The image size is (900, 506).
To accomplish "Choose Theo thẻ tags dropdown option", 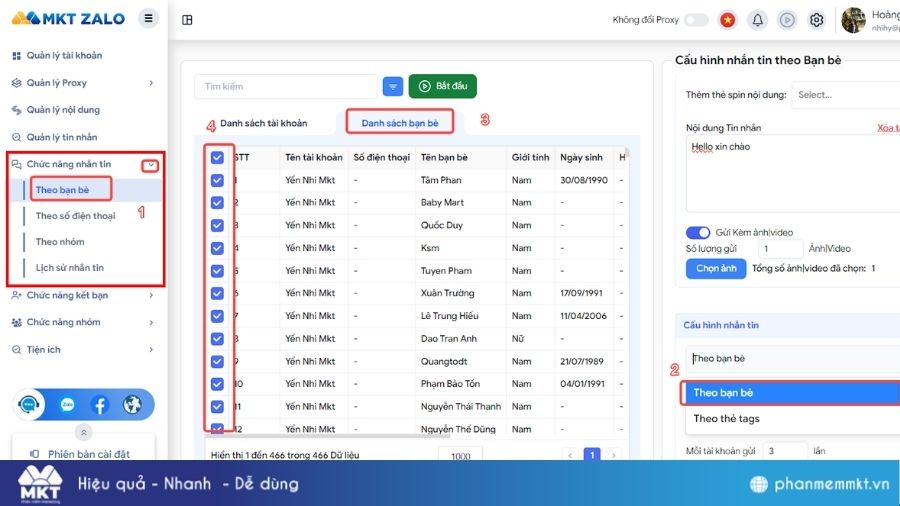I will click(x=793, y=419).
